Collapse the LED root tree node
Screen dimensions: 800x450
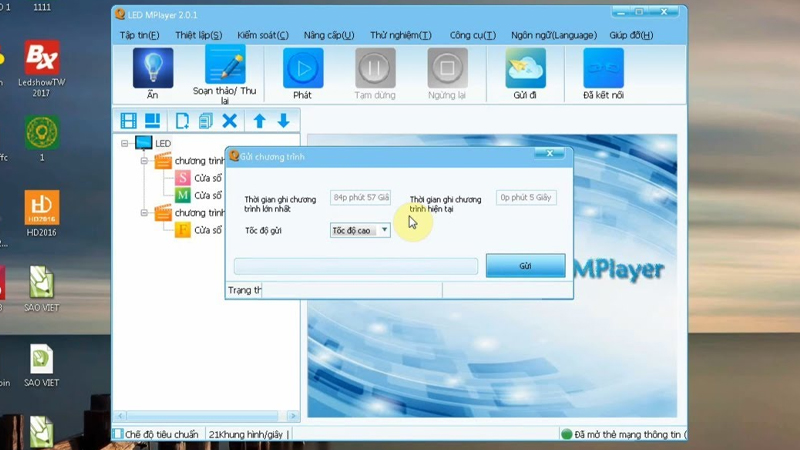coord(124,143)
